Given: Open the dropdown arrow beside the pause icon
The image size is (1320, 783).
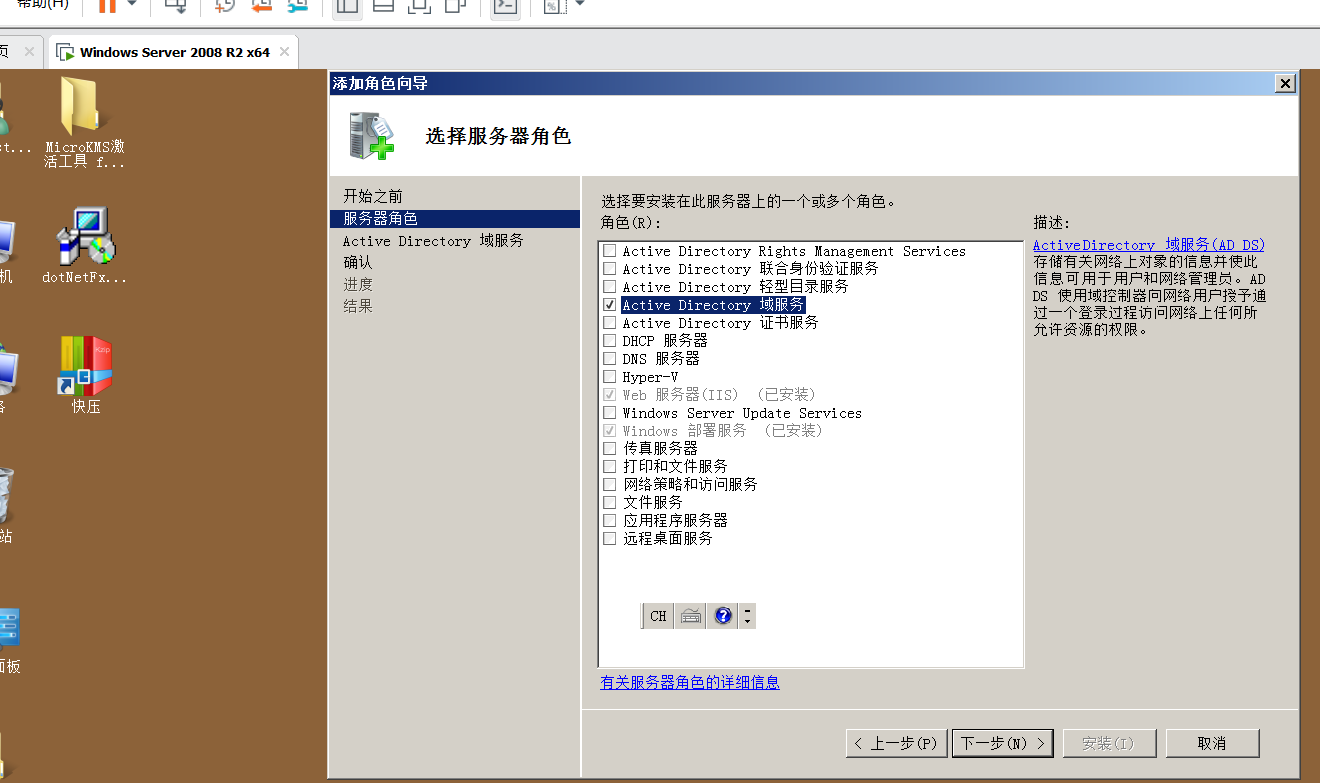Looking at the screenshot, I should [x=131, y=4].
